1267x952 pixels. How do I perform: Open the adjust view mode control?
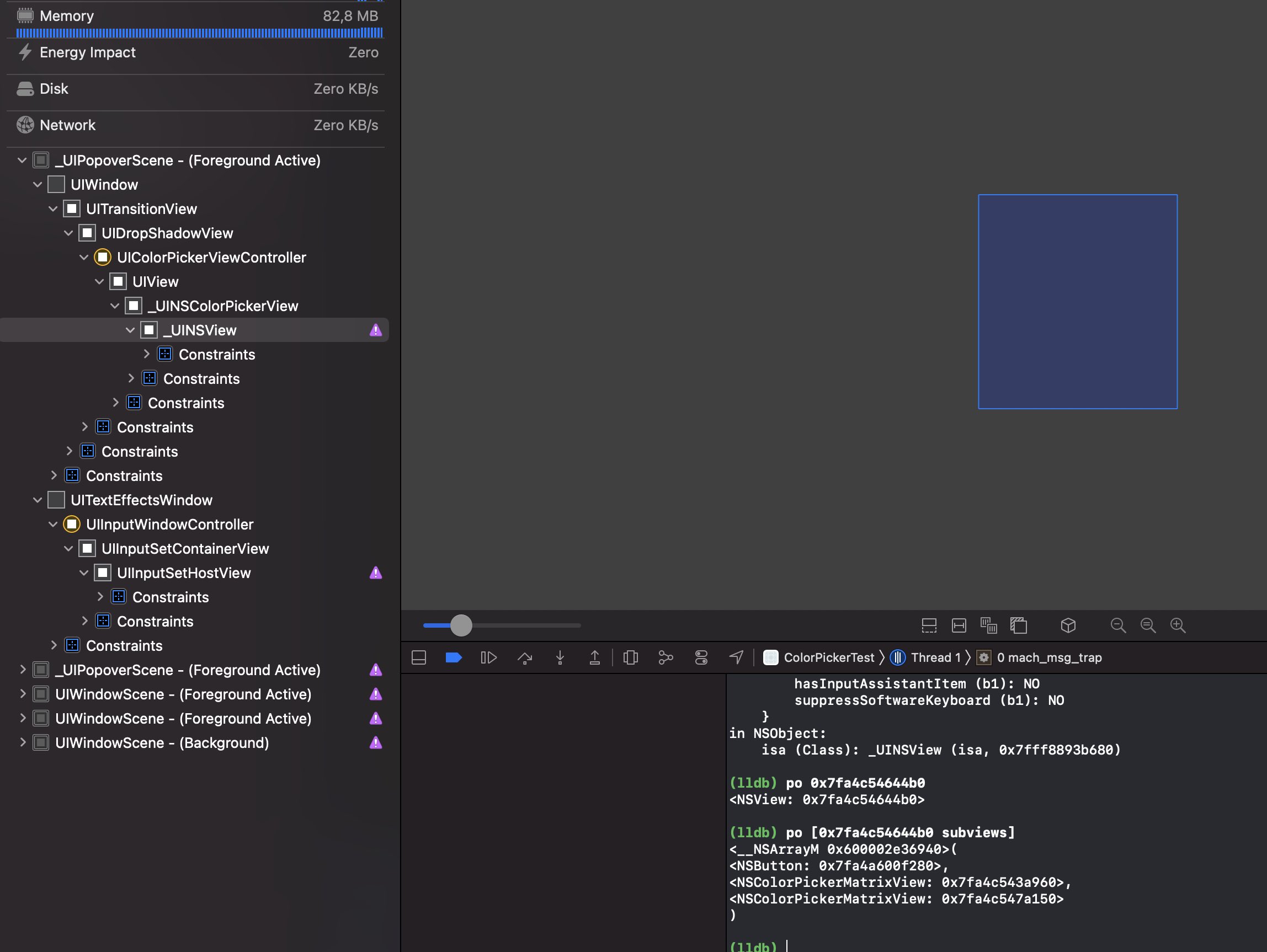[x=989, y=625]
